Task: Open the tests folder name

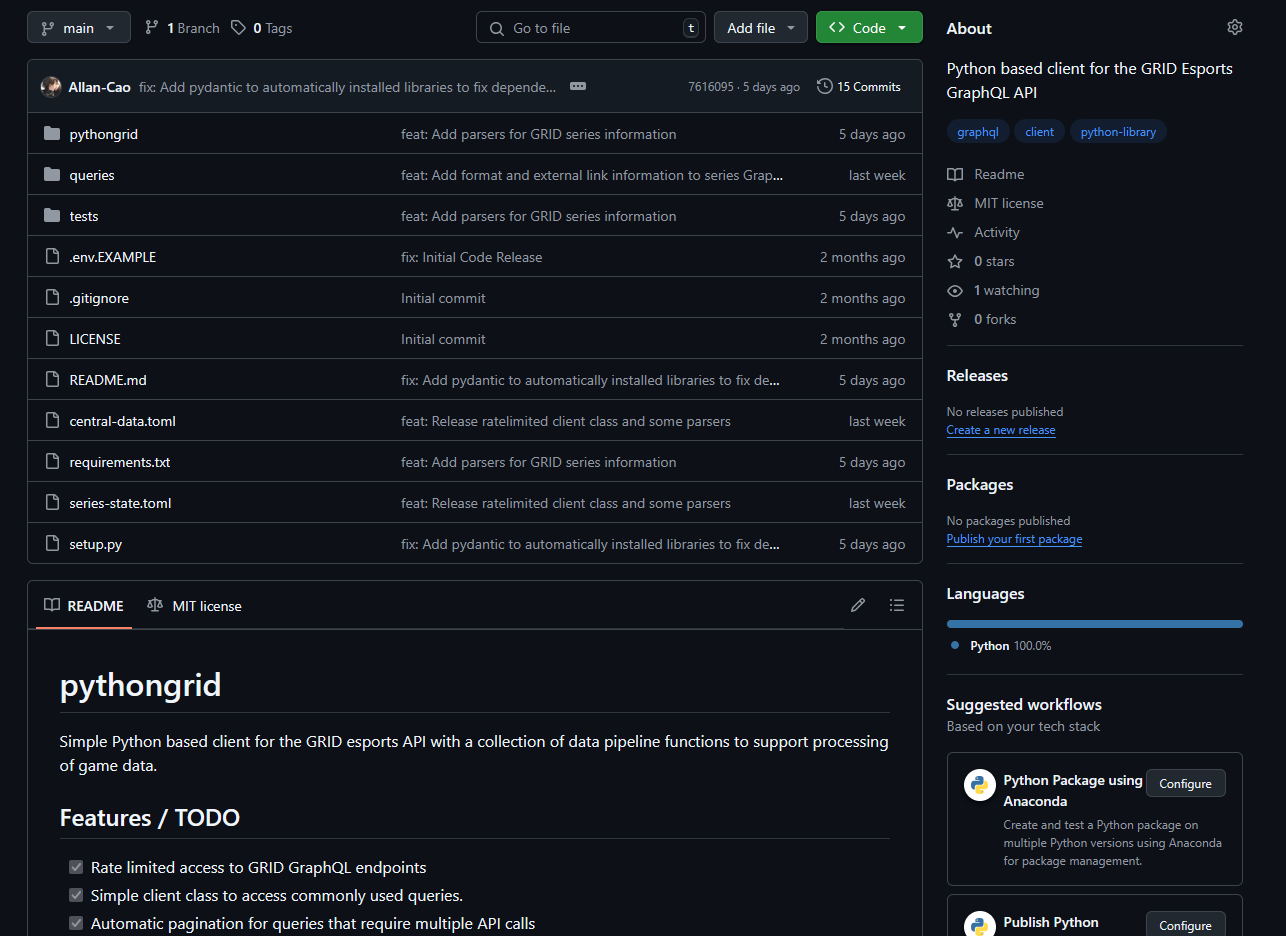Action: pyautogui.click(x=84, y=216)
